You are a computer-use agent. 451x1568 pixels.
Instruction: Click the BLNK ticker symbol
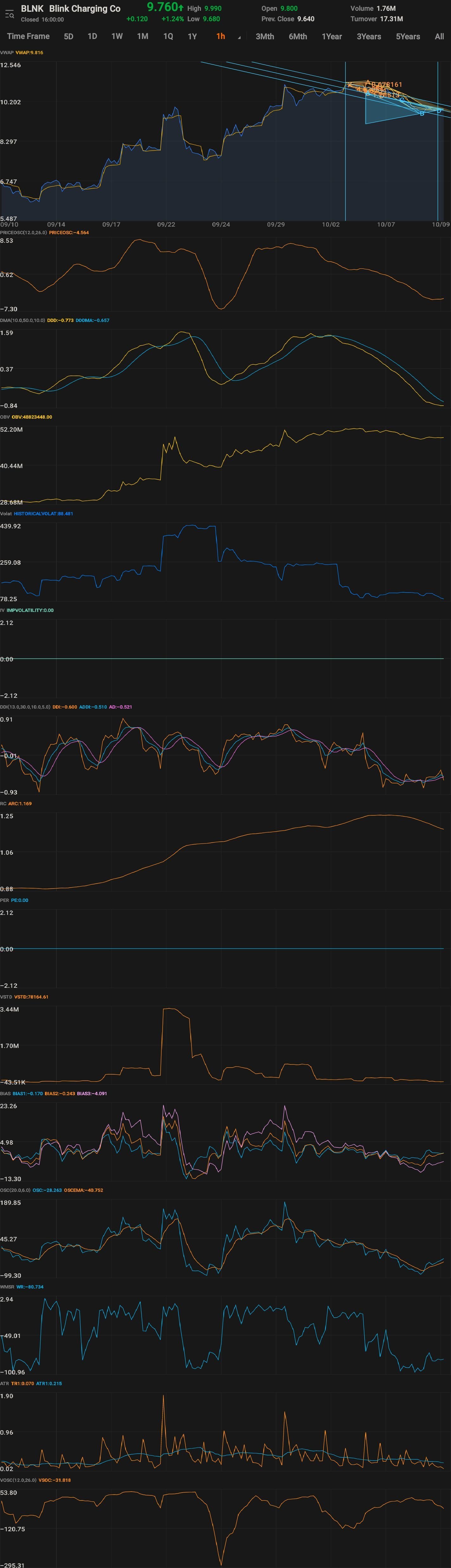(32, 9)
